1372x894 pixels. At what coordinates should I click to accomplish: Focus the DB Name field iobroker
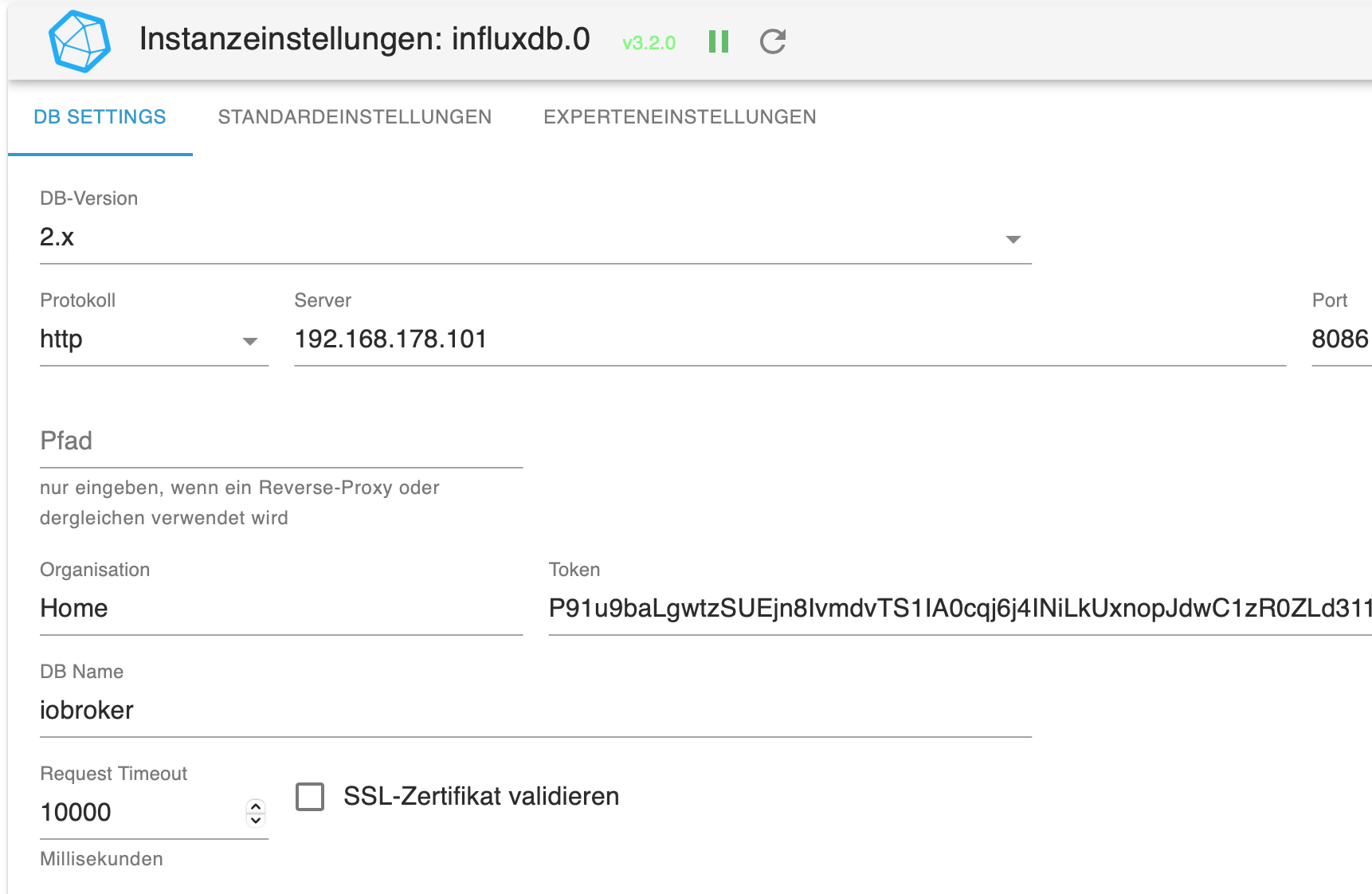(535, 712)
